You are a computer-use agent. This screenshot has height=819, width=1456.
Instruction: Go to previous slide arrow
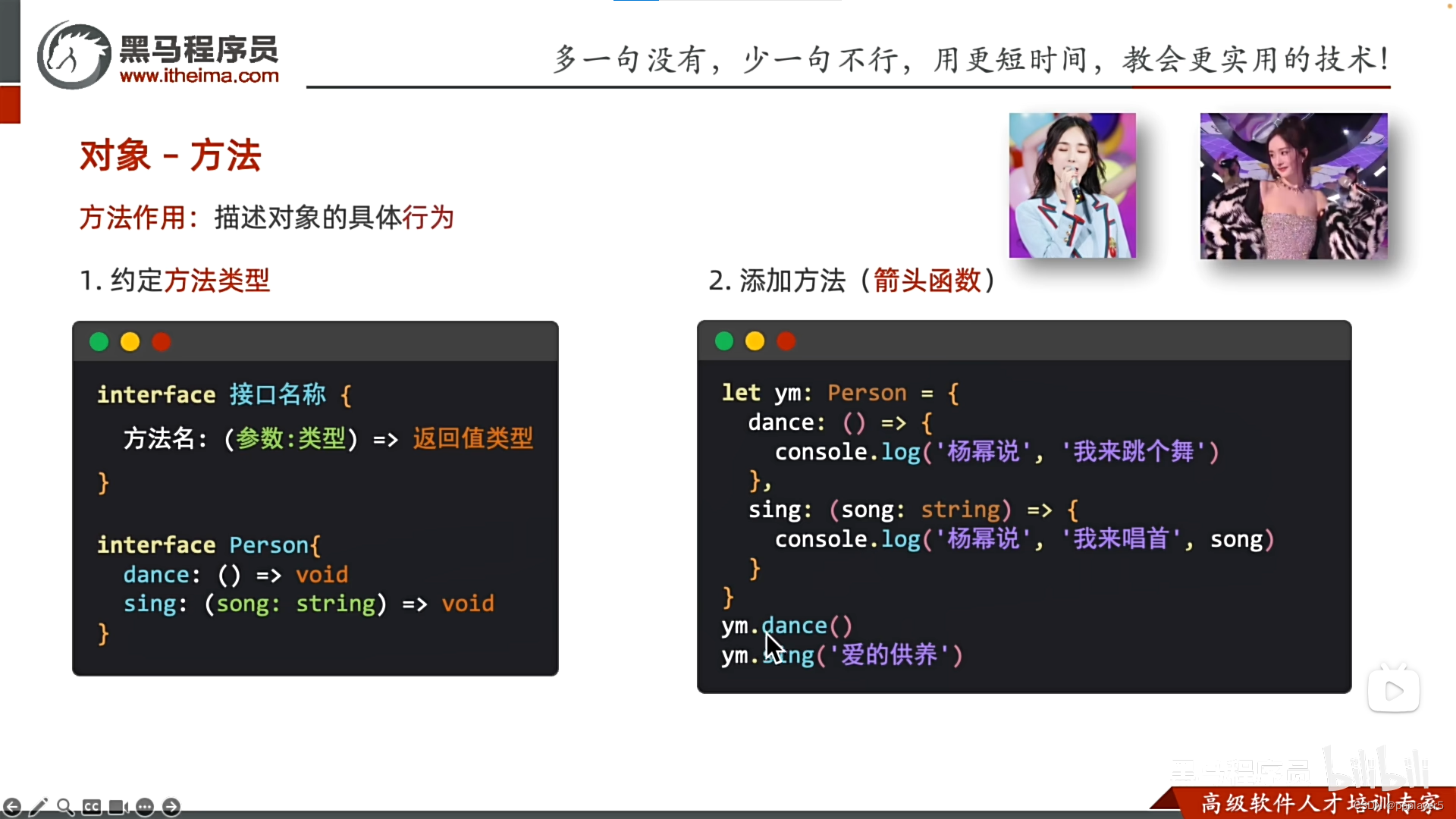coord(12,807)
